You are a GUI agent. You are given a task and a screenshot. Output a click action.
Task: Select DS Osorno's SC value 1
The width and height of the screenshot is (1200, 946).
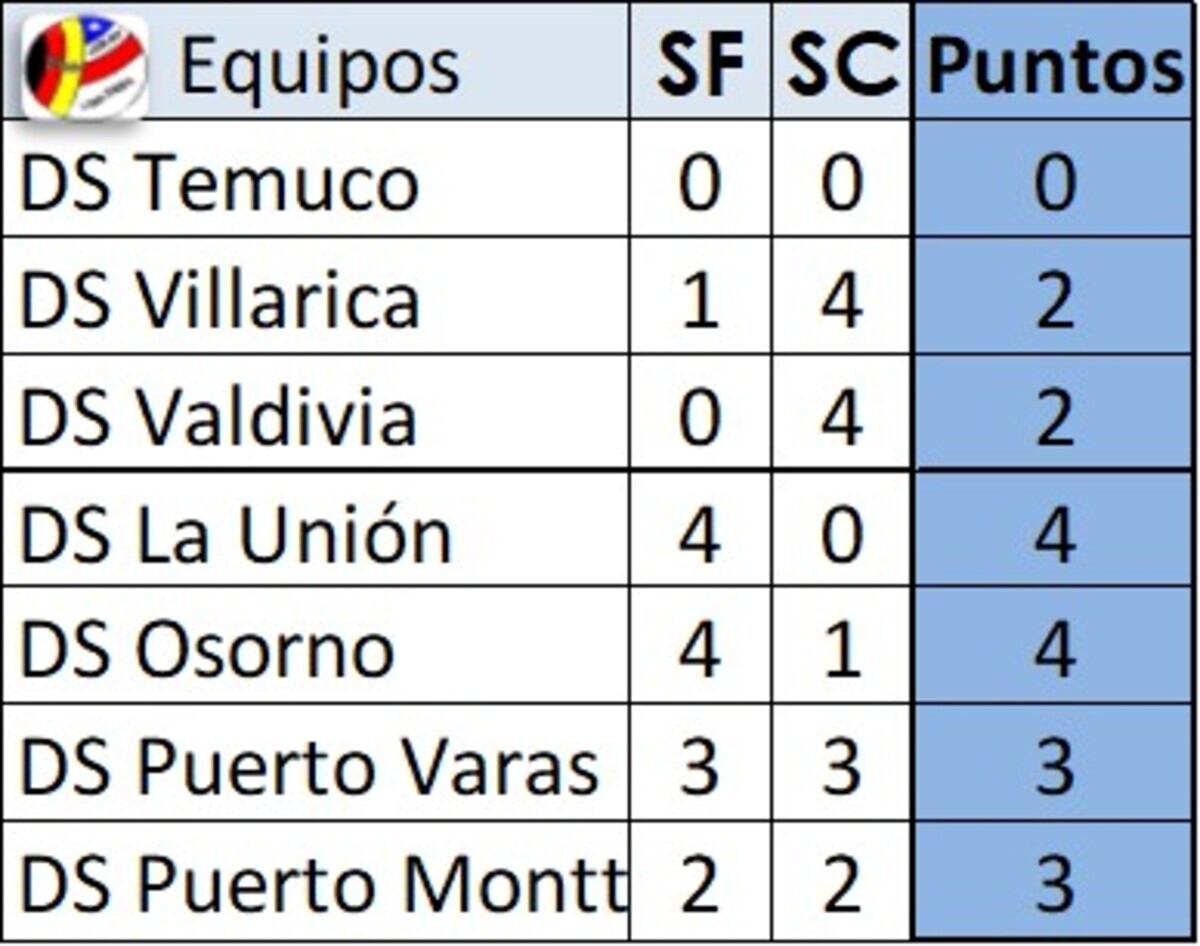842,646
